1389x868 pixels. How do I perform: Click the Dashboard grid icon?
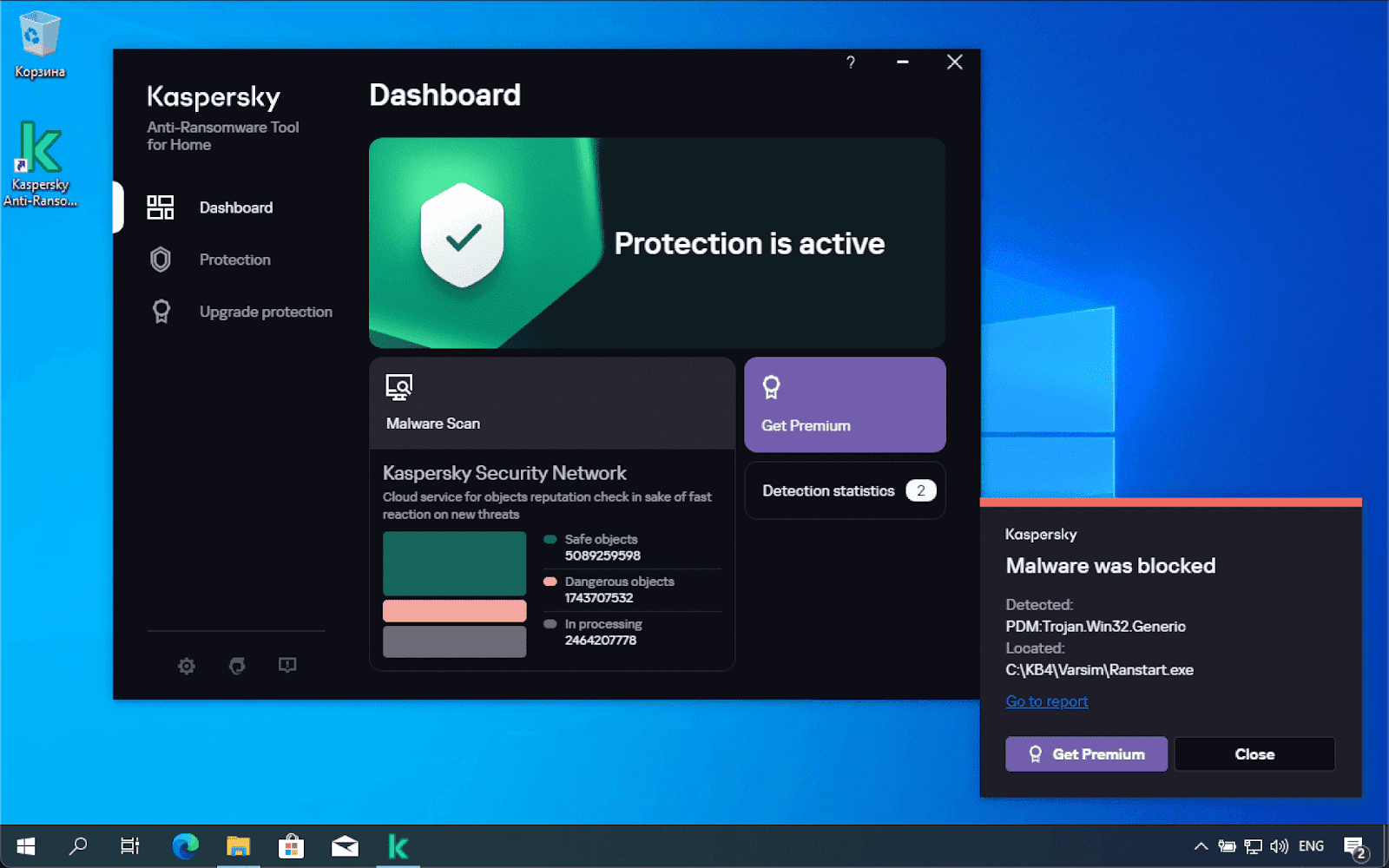point(161,207)
